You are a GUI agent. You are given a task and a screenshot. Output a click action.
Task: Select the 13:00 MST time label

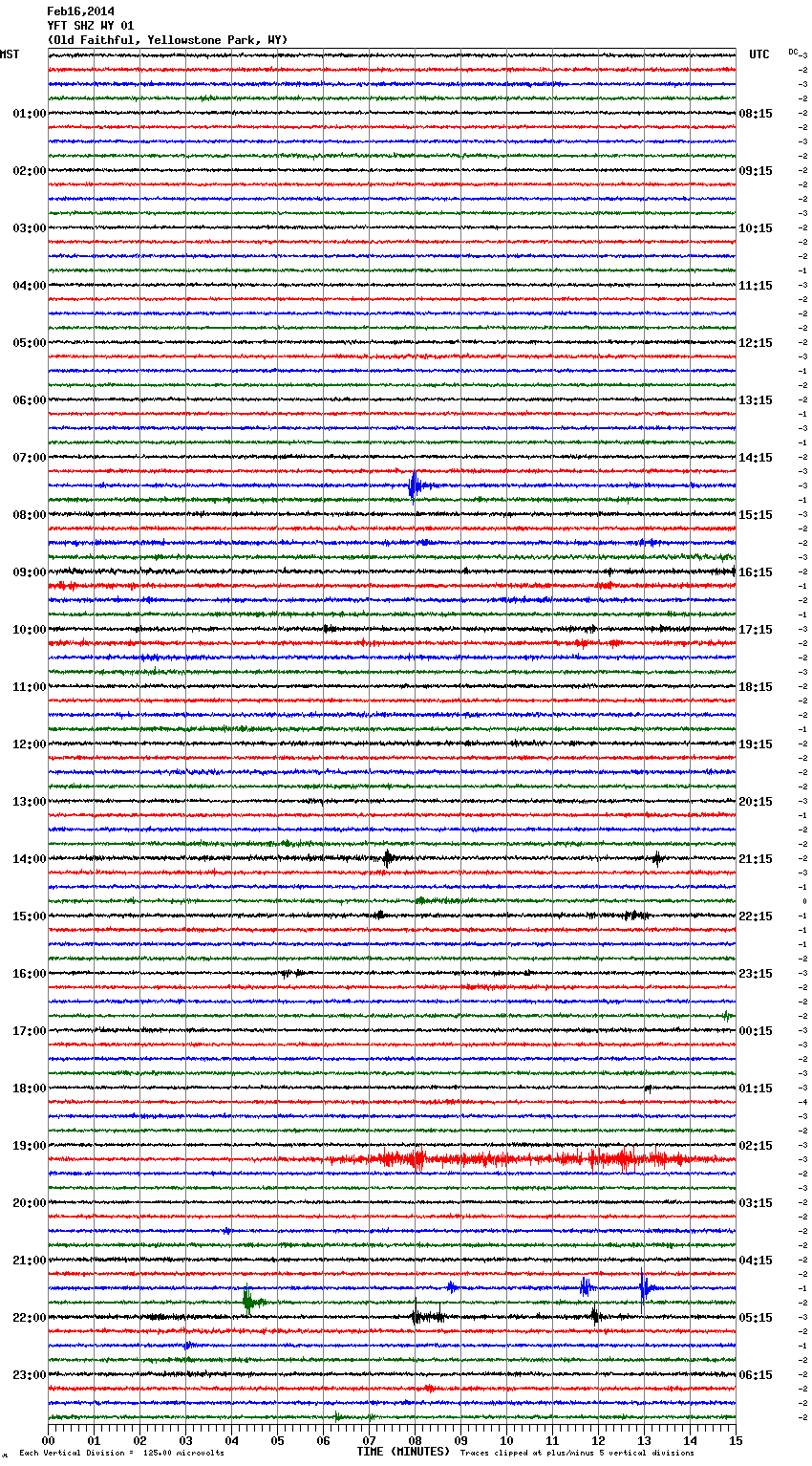point(29,802)
